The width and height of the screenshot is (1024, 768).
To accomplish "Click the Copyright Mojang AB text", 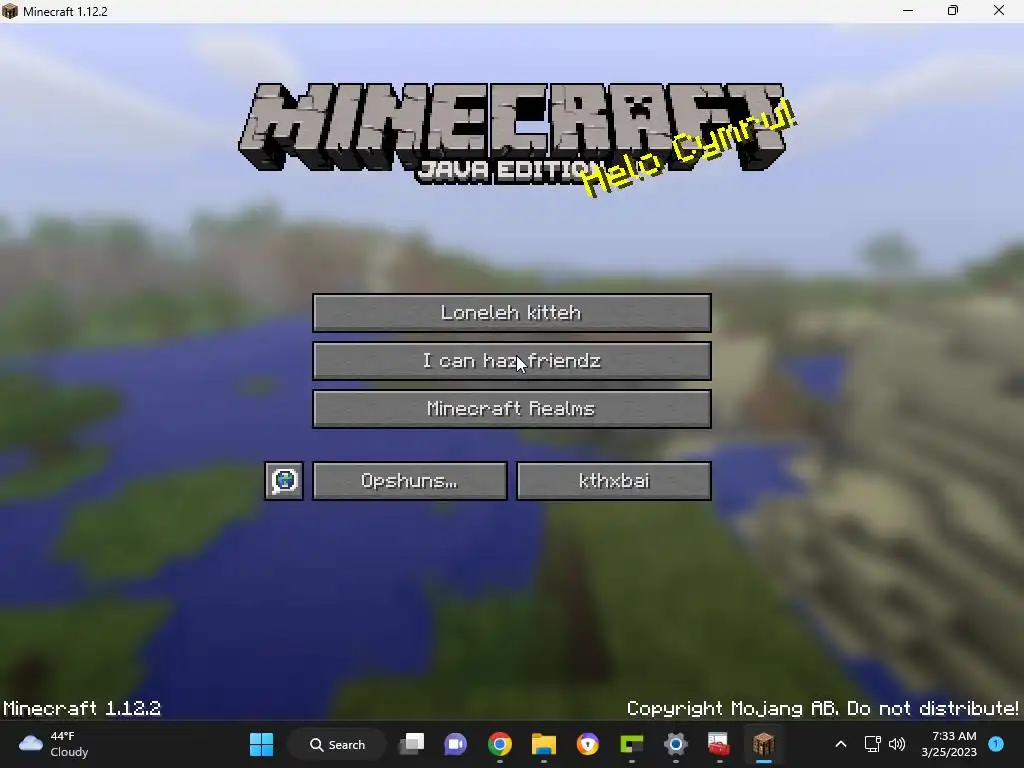I will (x=822, y=709).
